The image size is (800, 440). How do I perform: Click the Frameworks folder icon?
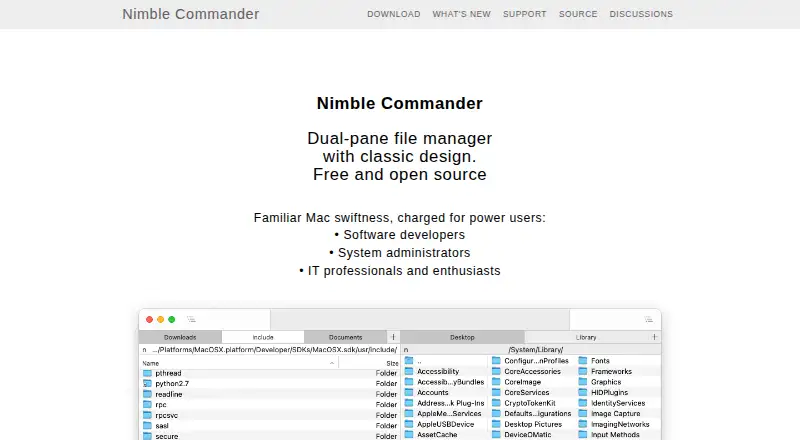click(x=583, y=371)
